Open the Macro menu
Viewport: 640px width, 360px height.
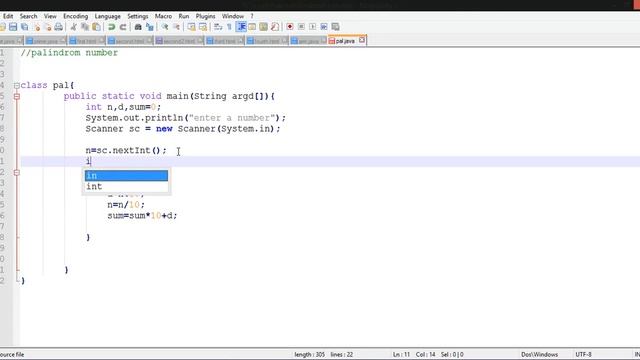(163, 16)
